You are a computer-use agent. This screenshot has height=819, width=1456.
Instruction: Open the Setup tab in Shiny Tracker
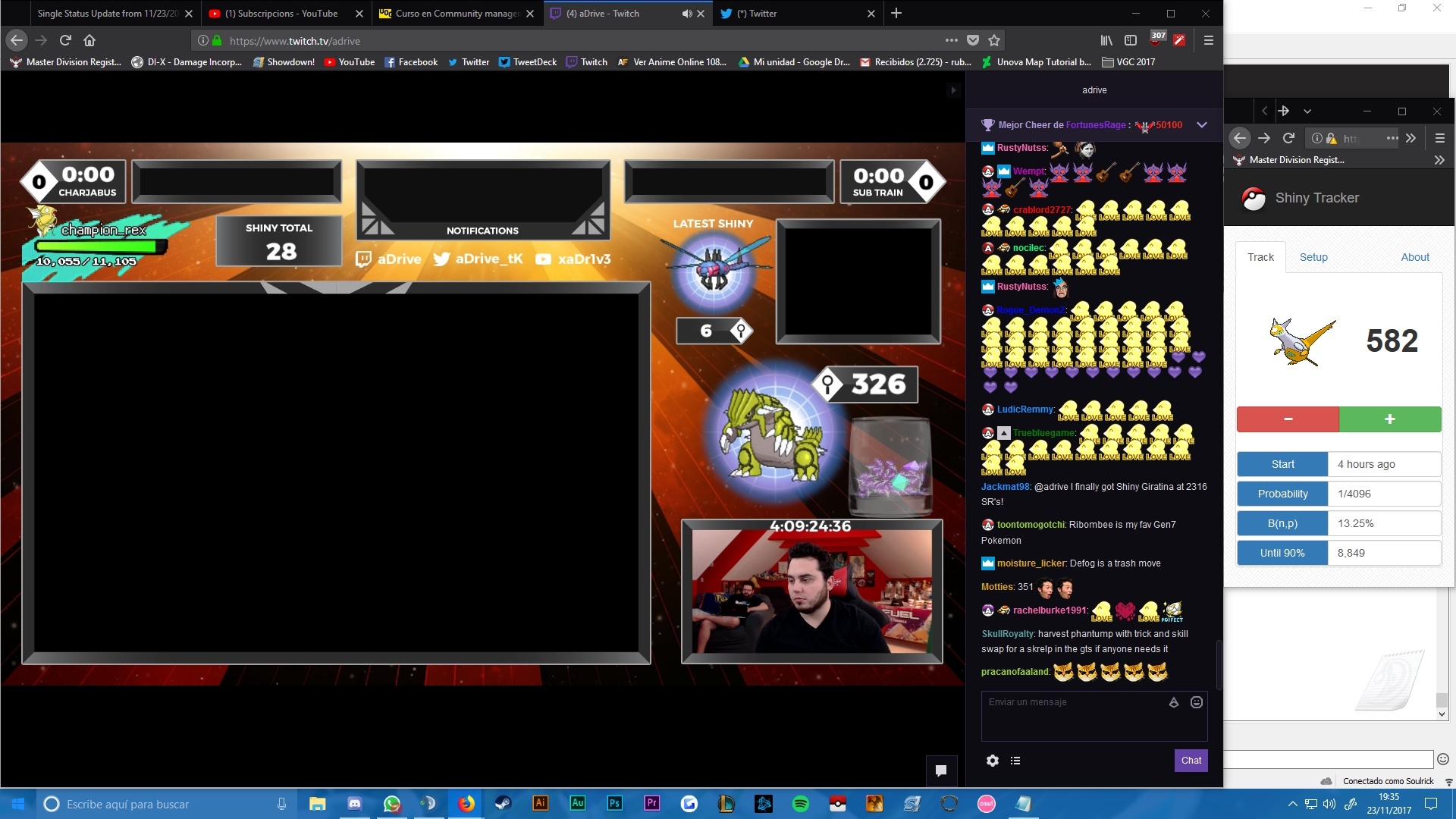[x=1313, y=257]
